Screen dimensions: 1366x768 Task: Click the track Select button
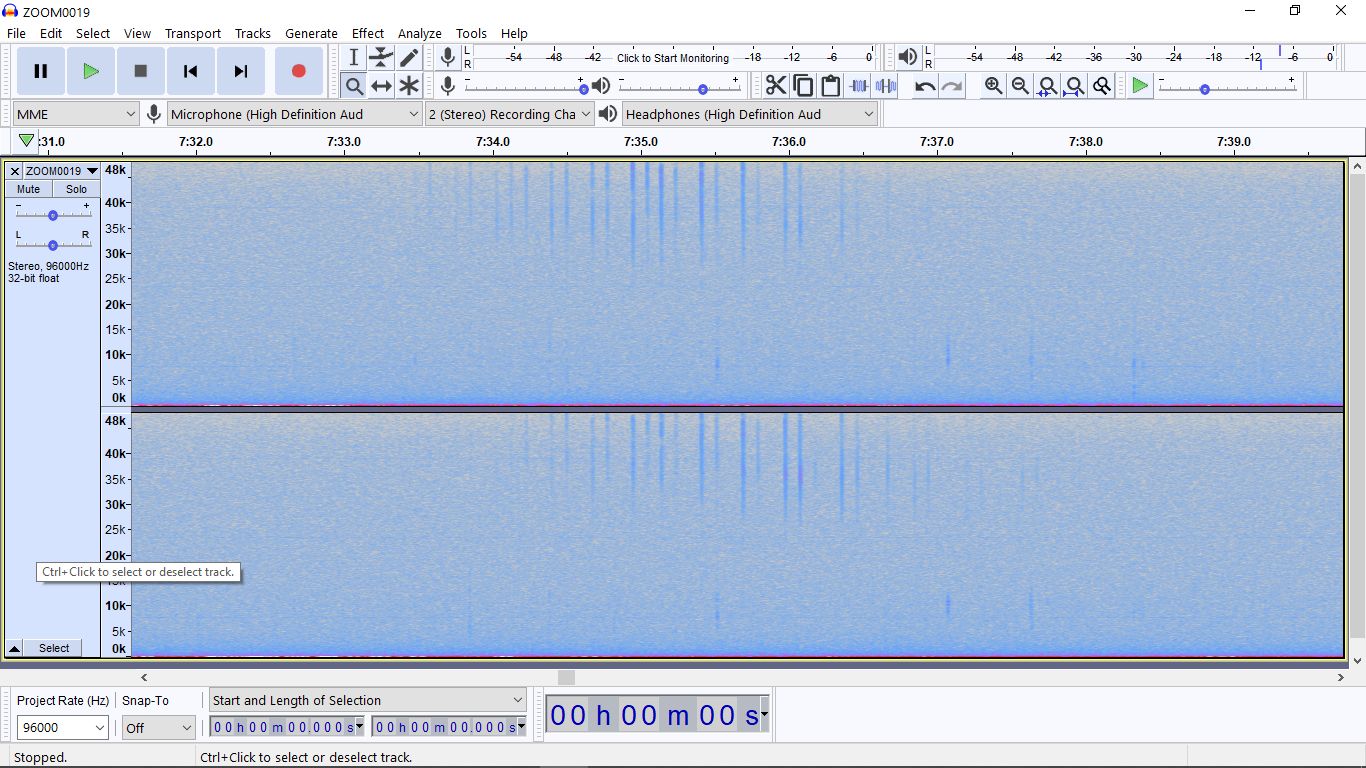(54, 648)
